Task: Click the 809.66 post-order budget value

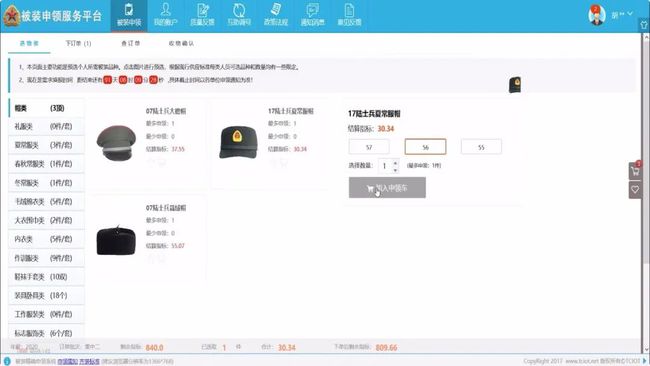Action: coord(386,347)
